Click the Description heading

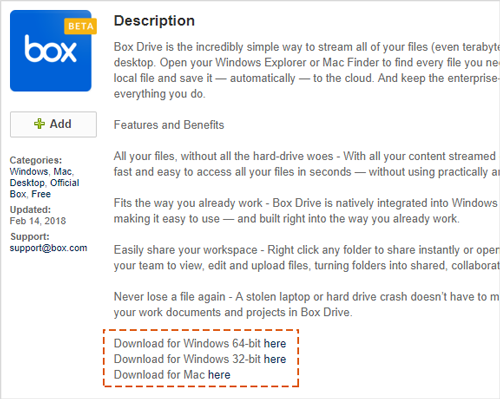pos(154,21)
